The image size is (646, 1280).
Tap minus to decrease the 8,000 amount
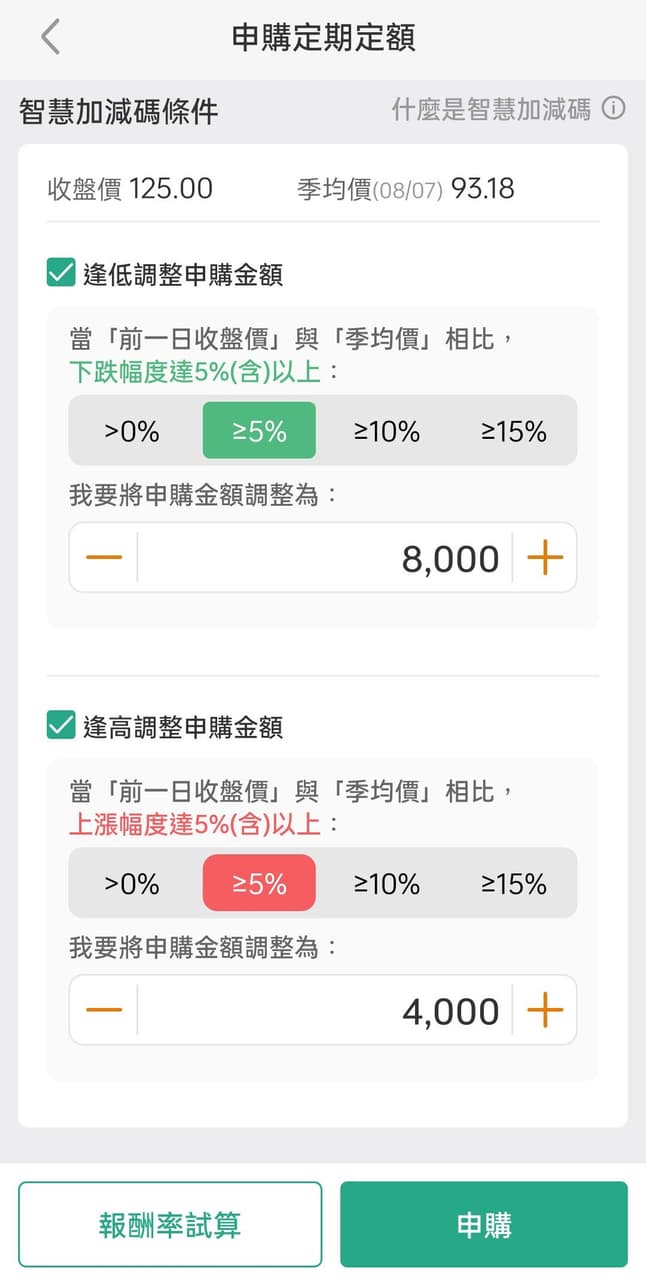(x=103, y=558)
